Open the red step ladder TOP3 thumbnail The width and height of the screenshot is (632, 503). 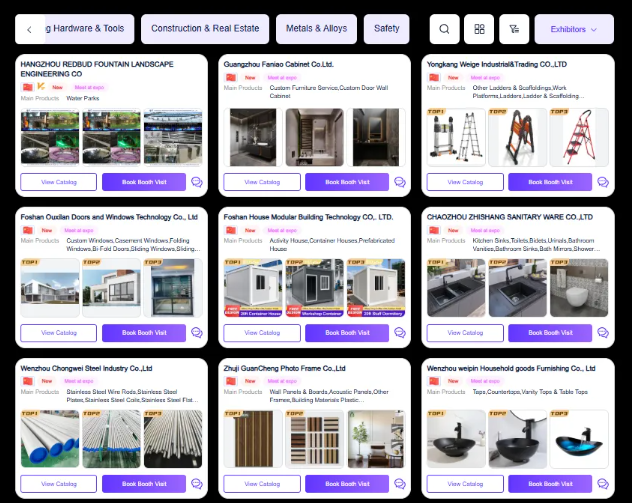pyautogui.click(x=579, y=137)
